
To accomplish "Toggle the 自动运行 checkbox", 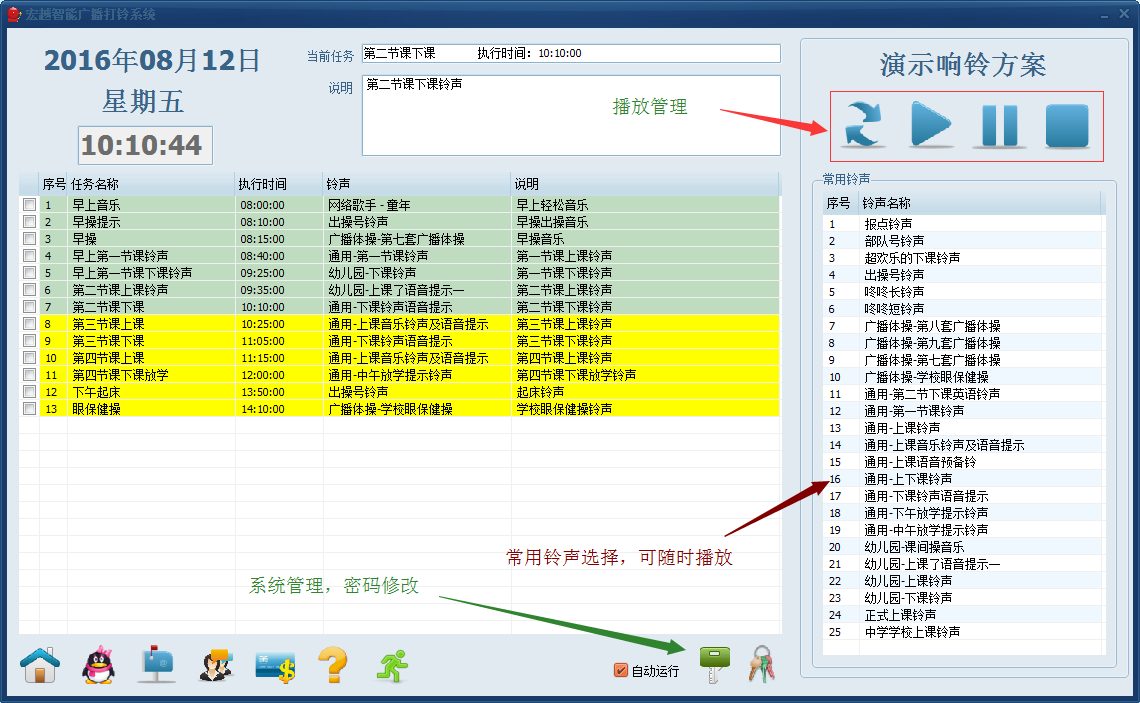I will click(621, 671).
